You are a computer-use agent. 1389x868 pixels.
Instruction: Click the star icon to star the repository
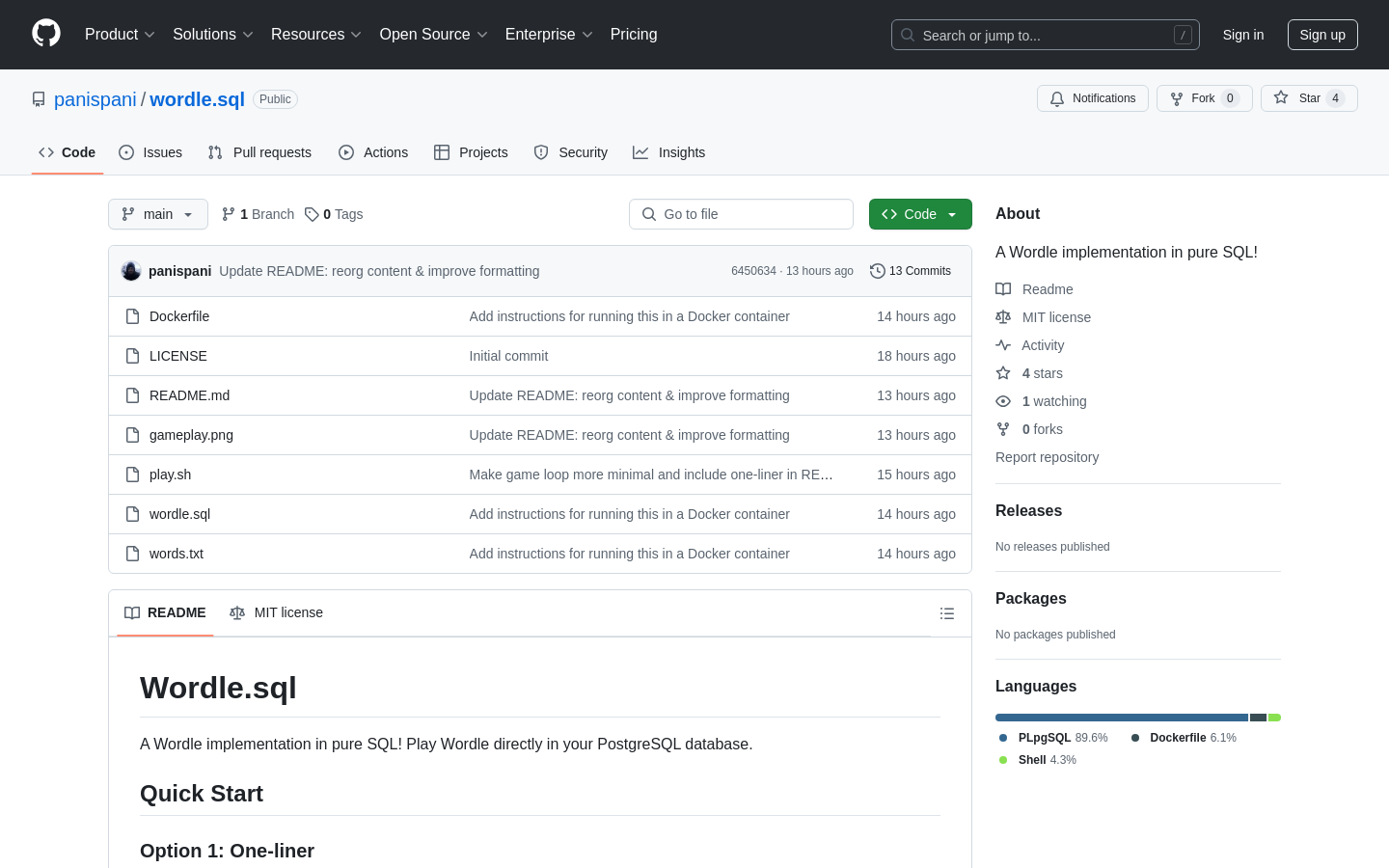[1281, 97]
